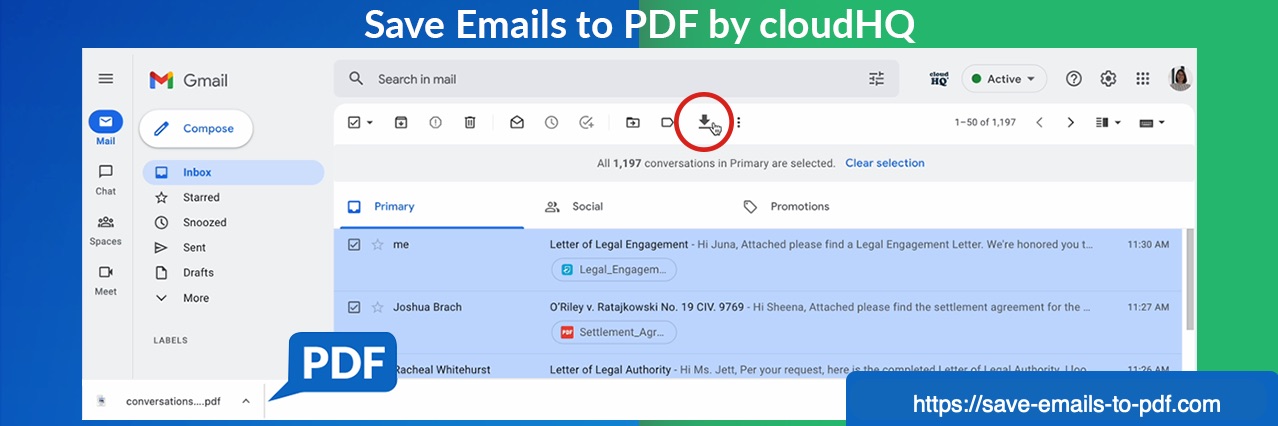
Task: Open the Support help icon
Action: tap(1074, 79)
